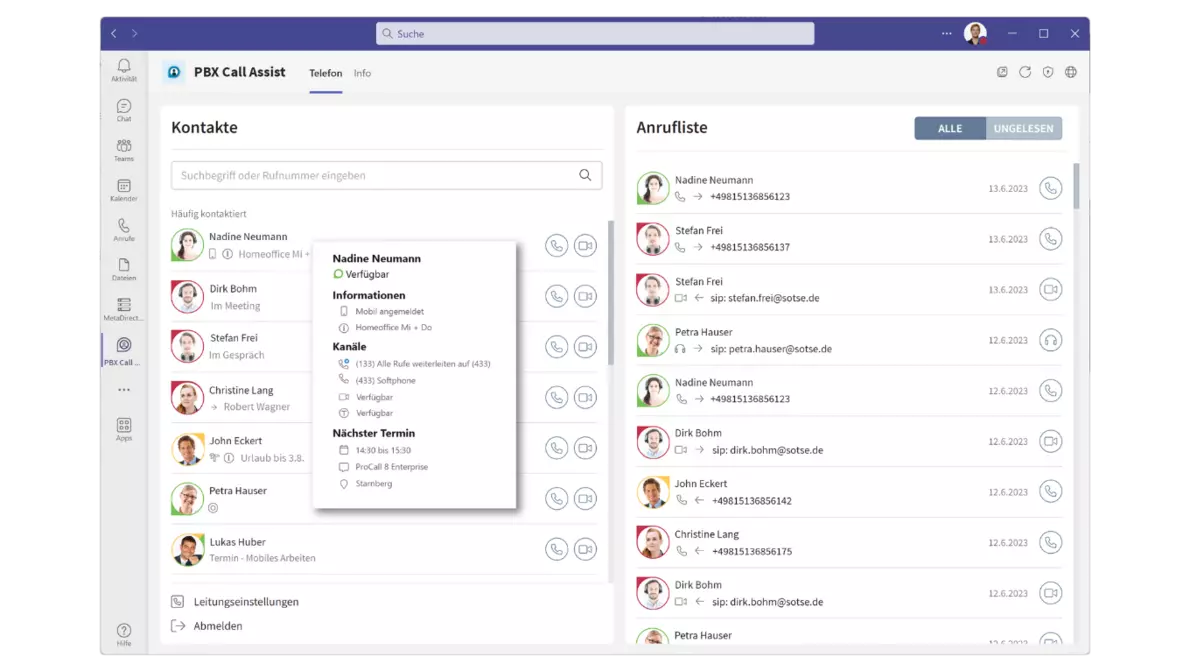Video call back Stefan Frei sip entry
Image resolution: width=1190 pixels, height=671 pixels.
coord(1050,289)
